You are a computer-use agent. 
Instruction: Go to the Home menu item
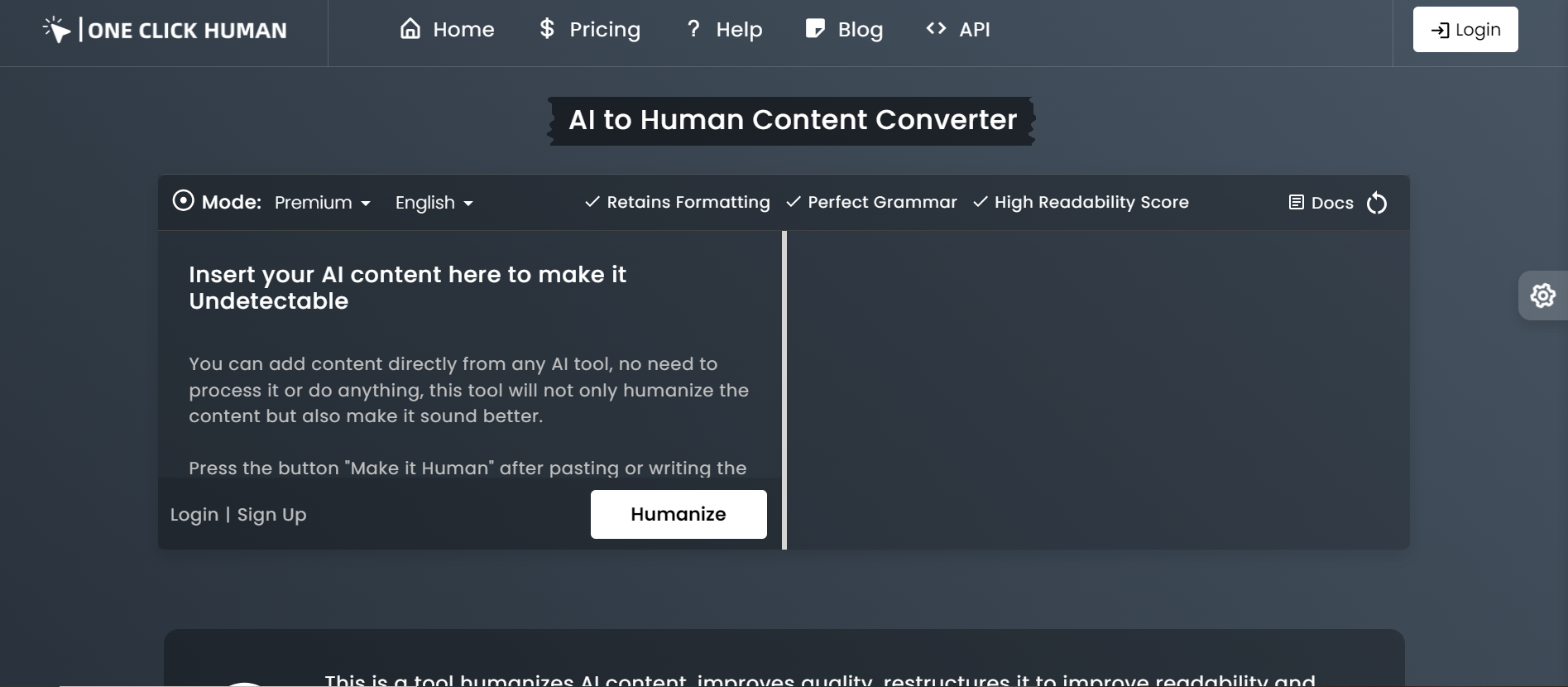point(448,30)
